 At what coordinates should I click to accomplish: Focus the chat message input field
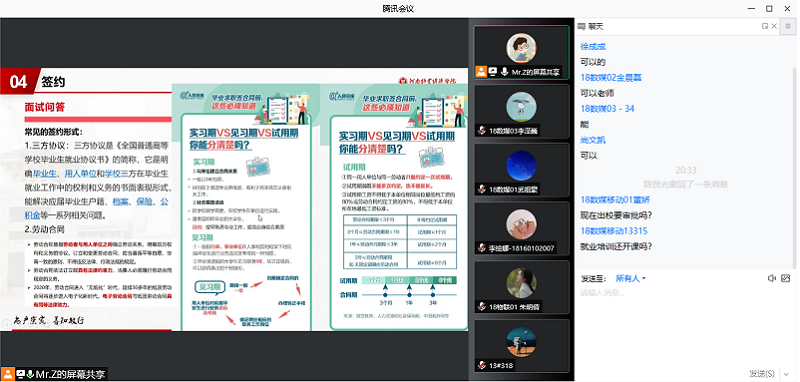(x=683, y=325)
